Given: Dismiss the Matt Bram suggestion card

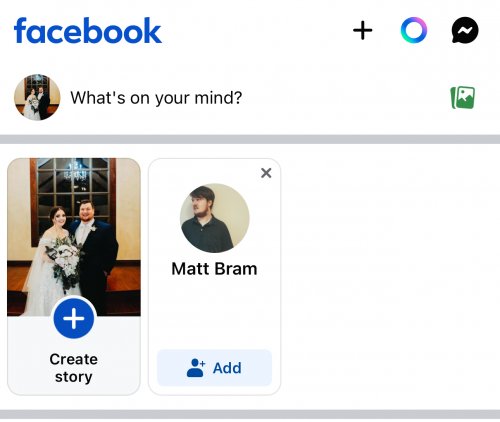Looking at the screenshot, I should tap(266, 173).
